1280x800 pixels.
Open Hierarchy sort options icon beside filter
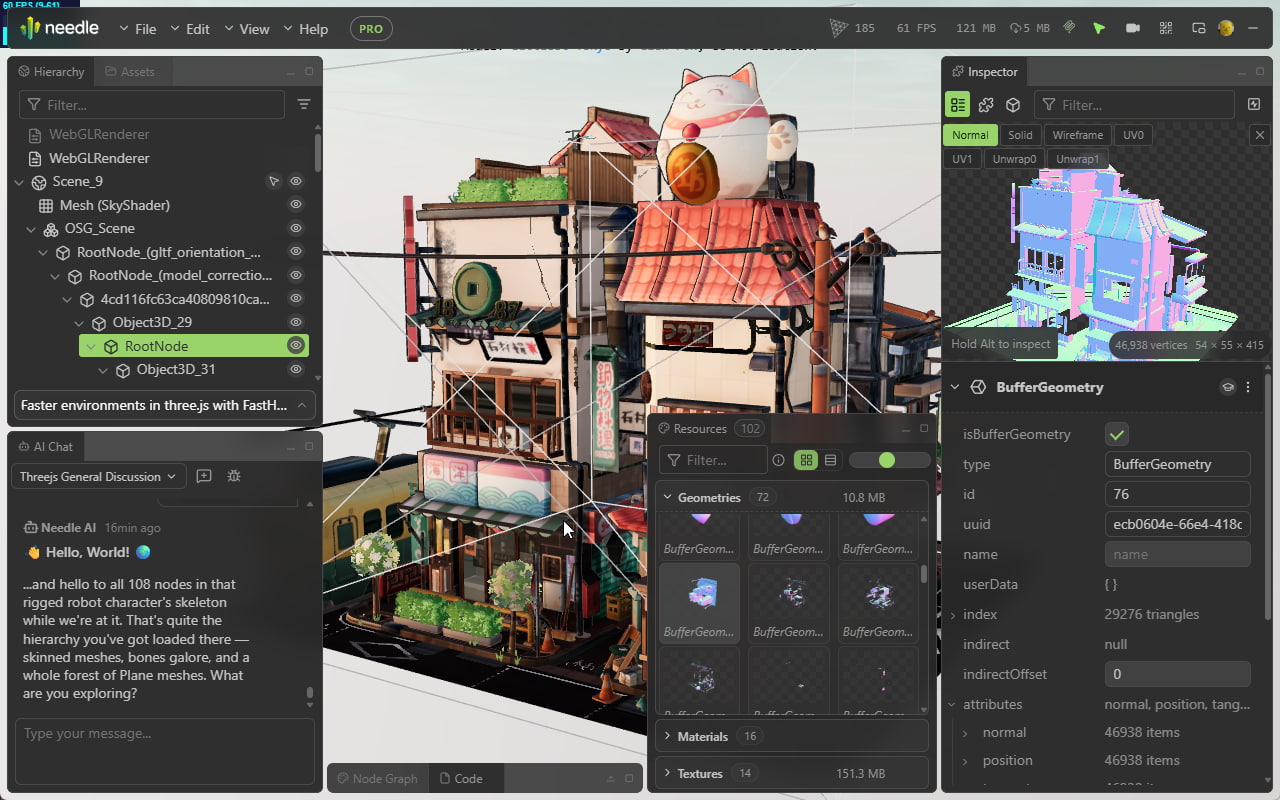[304, 104]
